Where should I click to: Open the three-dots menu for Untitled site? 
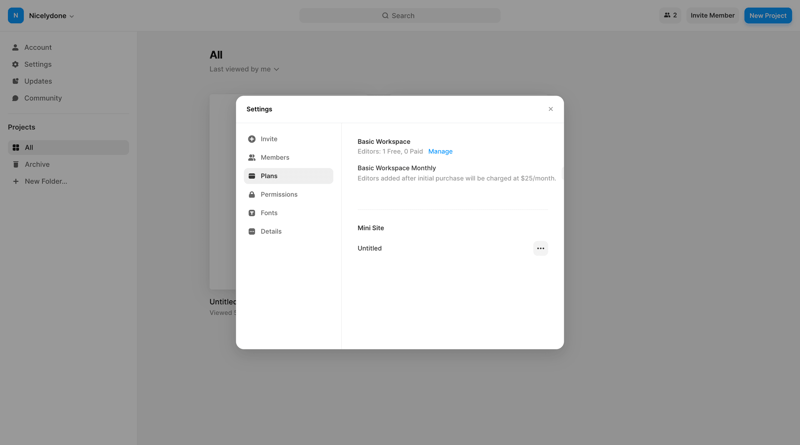[540, 249]
